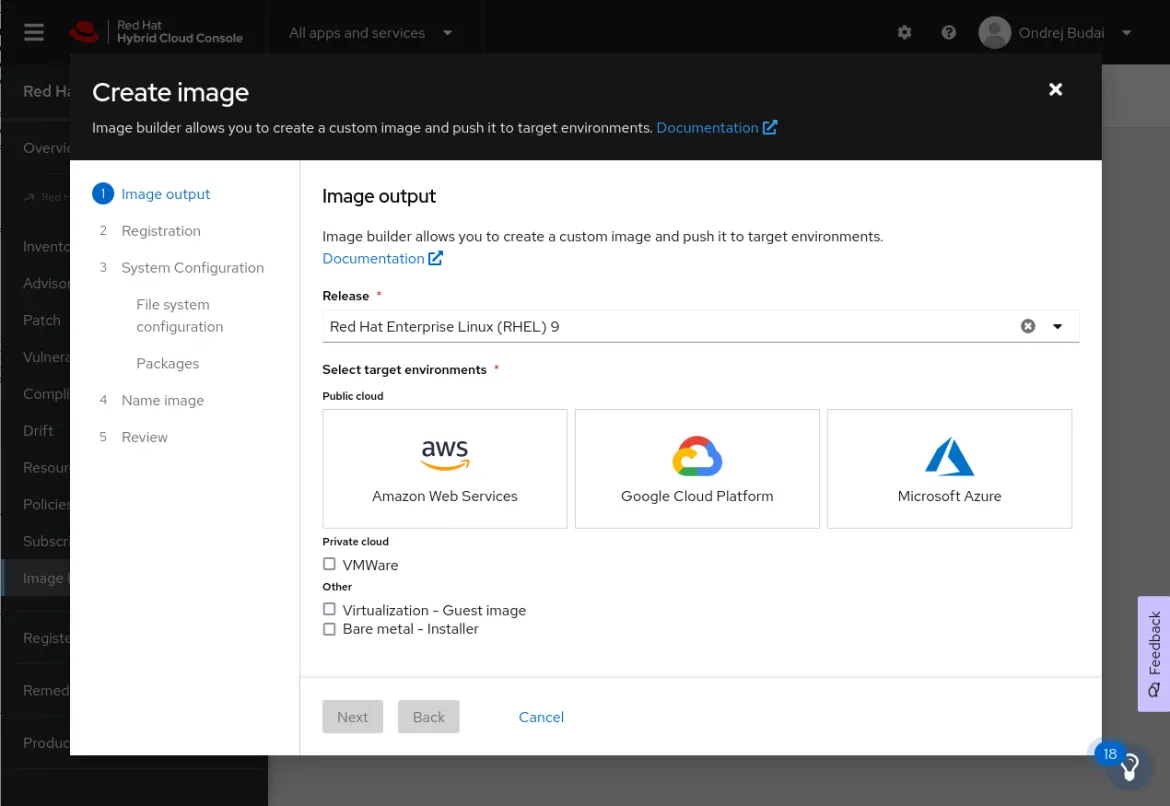Click the Back button
Screen dimensions: 1170x806
[x=428, y=716]
